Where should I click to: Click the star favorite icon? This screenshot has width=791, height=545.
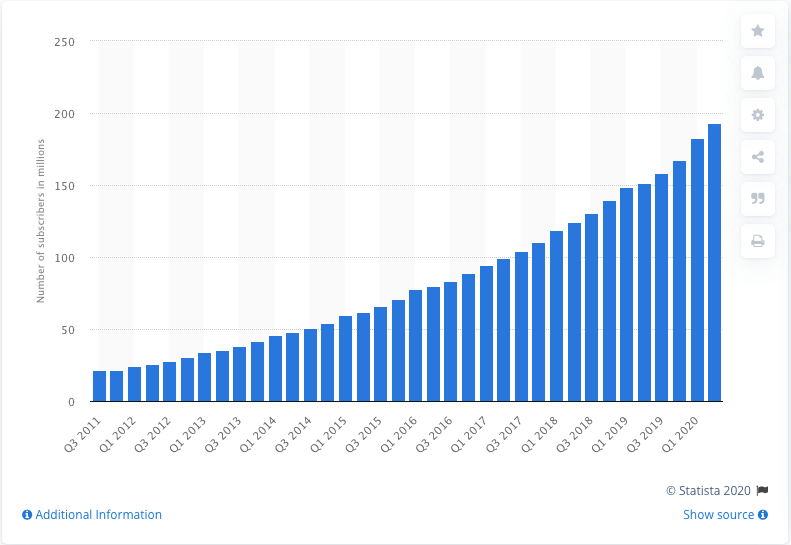(x=757, y=31)
